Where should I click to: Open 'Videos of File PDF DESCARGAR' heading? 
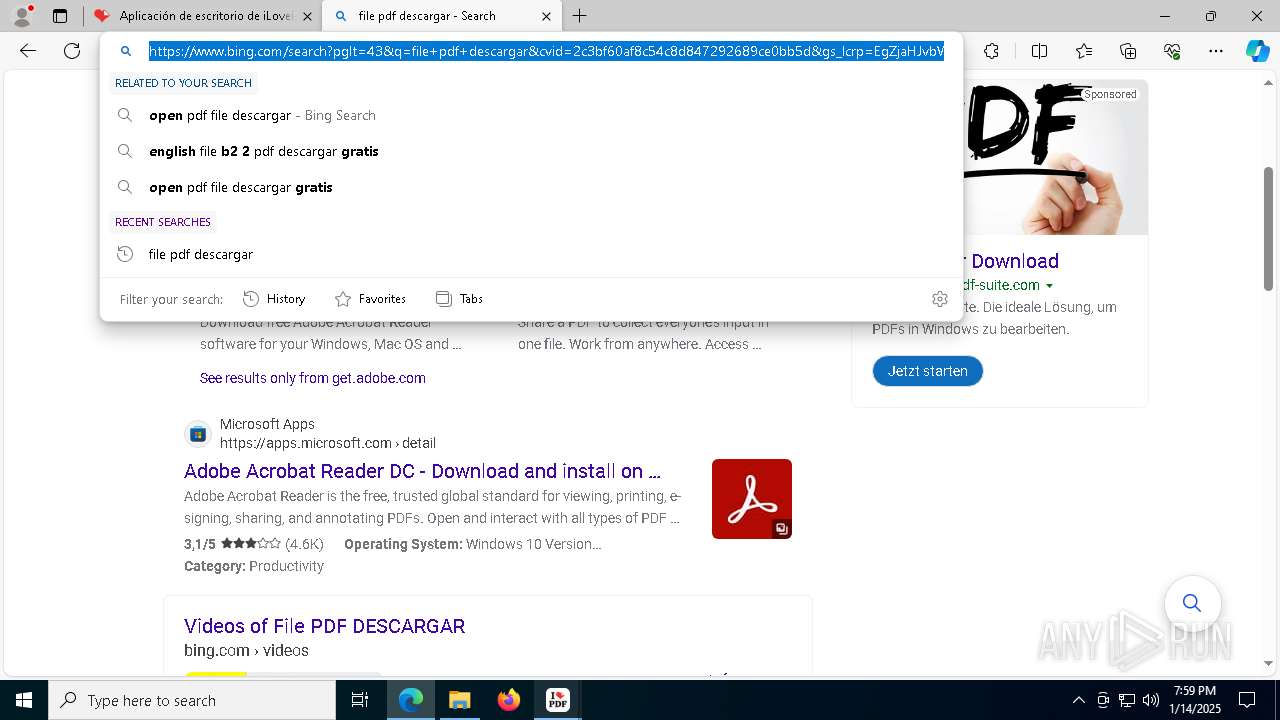click(324, 626)
